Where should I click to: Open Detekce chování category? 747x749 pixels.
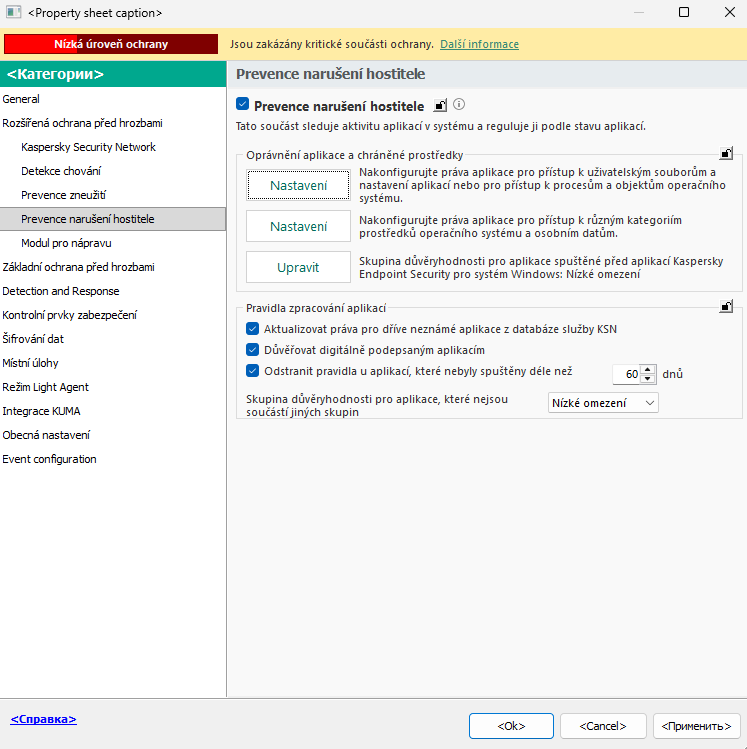60,171
